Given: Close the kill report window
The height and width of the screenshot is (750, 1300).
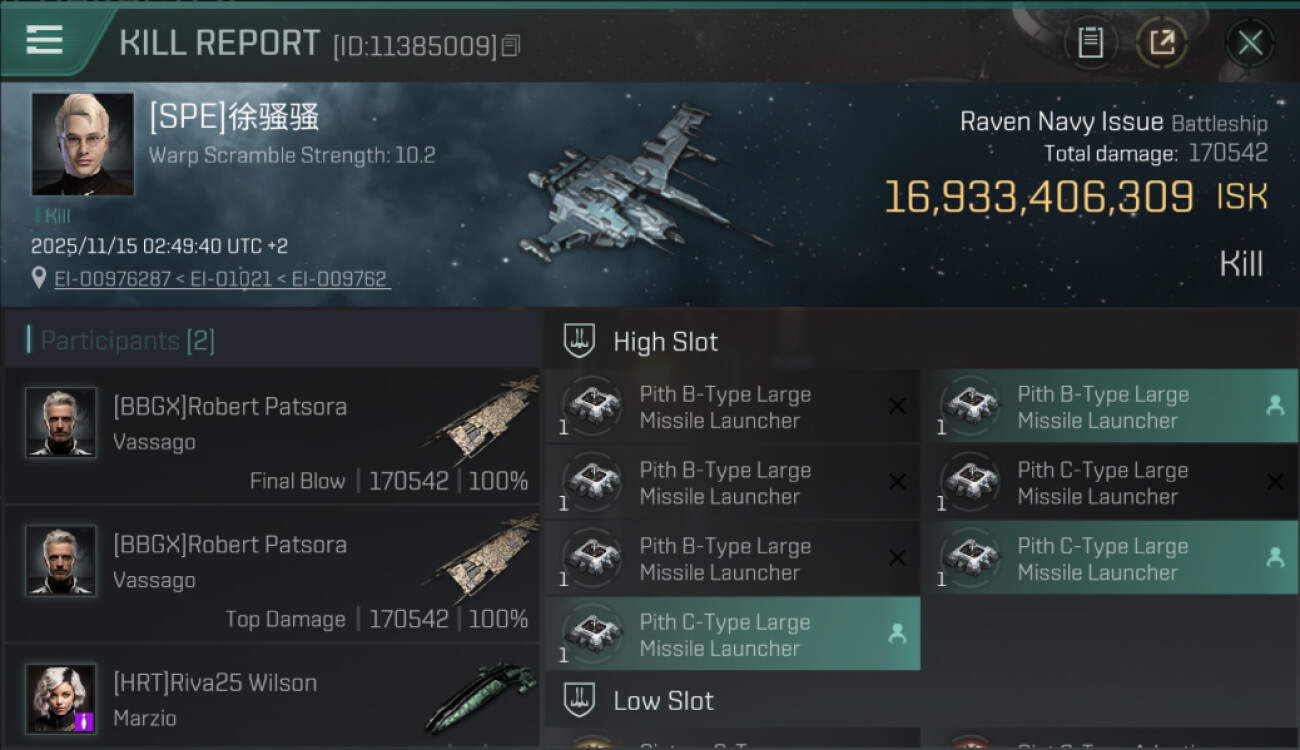Looking at the screenshot, I should 1250,43.
